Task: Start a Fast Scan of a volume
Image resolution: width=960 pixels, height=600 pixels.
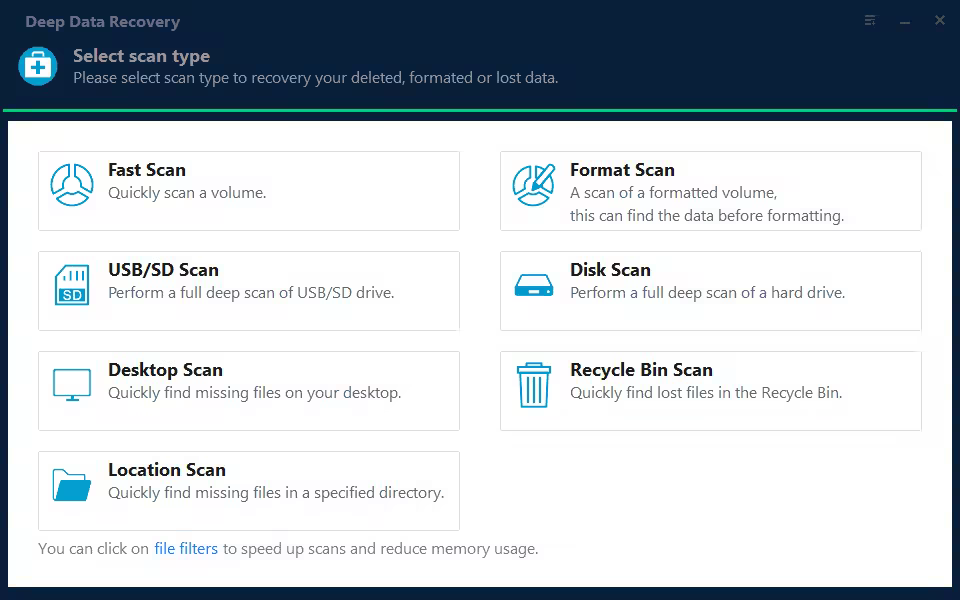Action: coord(248,190)
